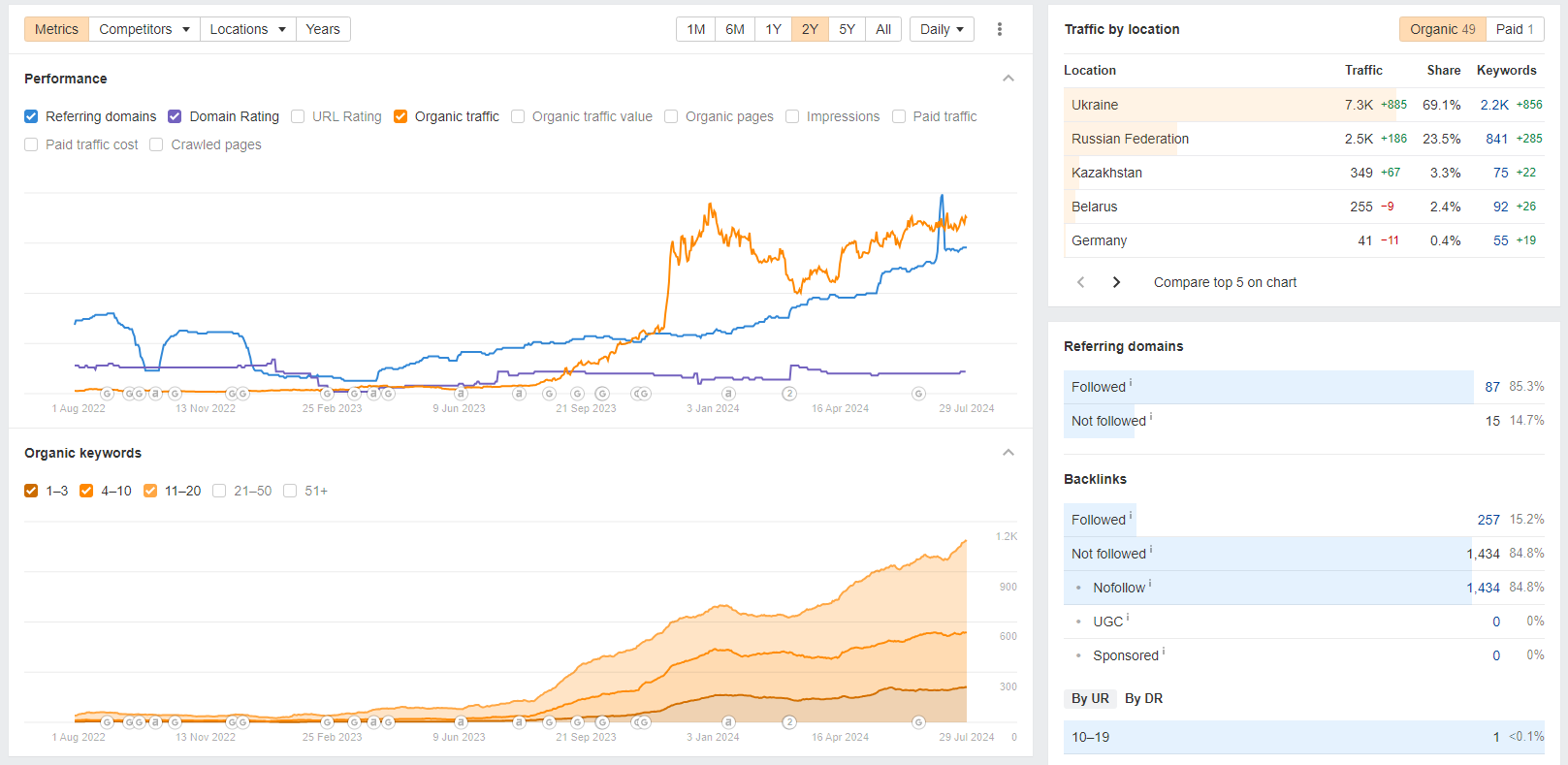This screenshot has height=765, width=1568.
Task: Enable the URL Rating checkbox
Action: [x=298, y=116]
